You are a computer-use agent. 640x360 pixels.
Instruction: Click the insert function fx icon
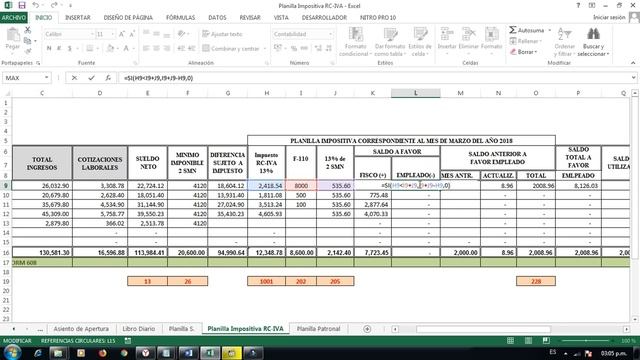click(108, 78)
